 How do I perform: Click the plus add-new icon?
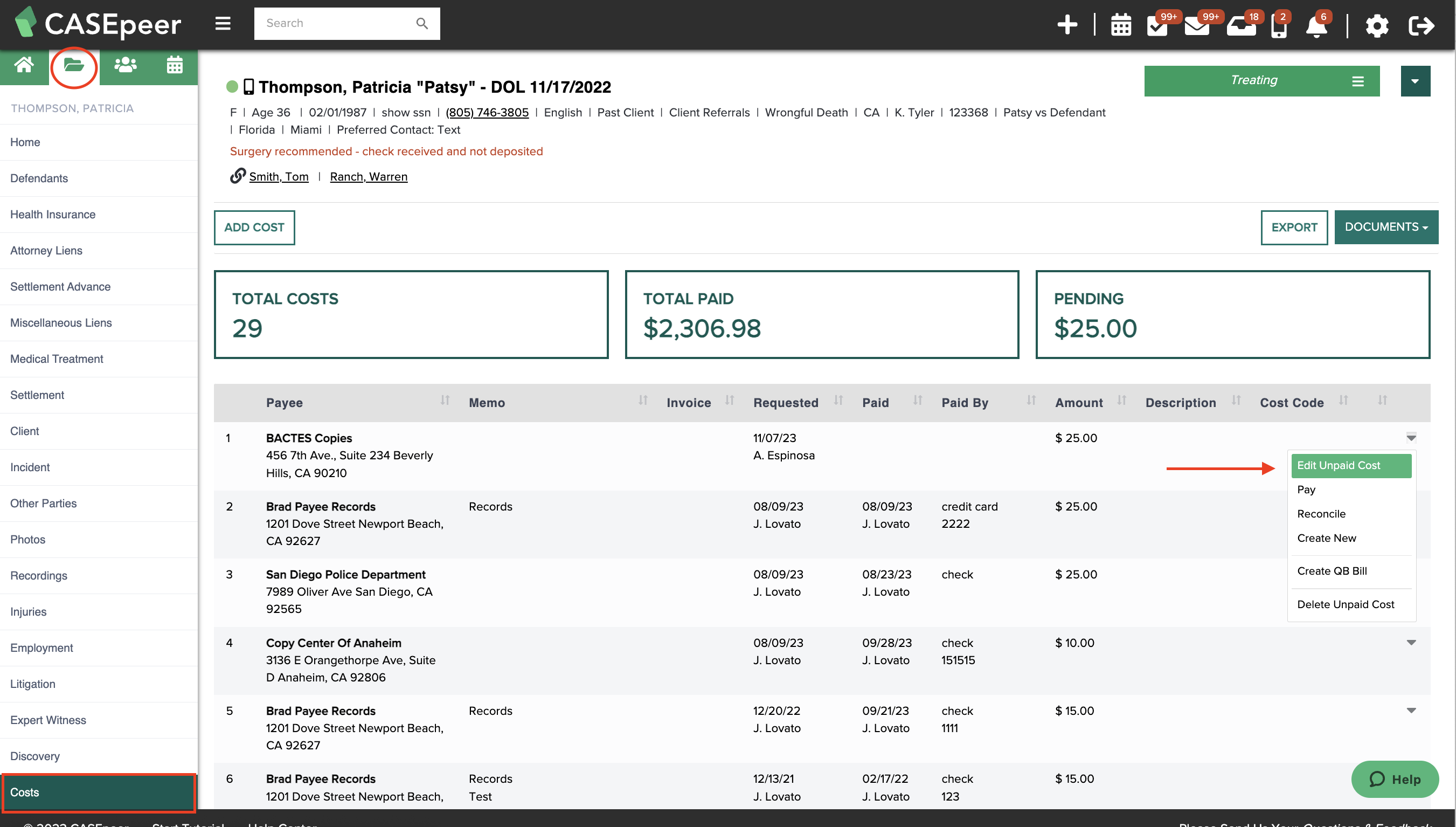point(1067,25)
